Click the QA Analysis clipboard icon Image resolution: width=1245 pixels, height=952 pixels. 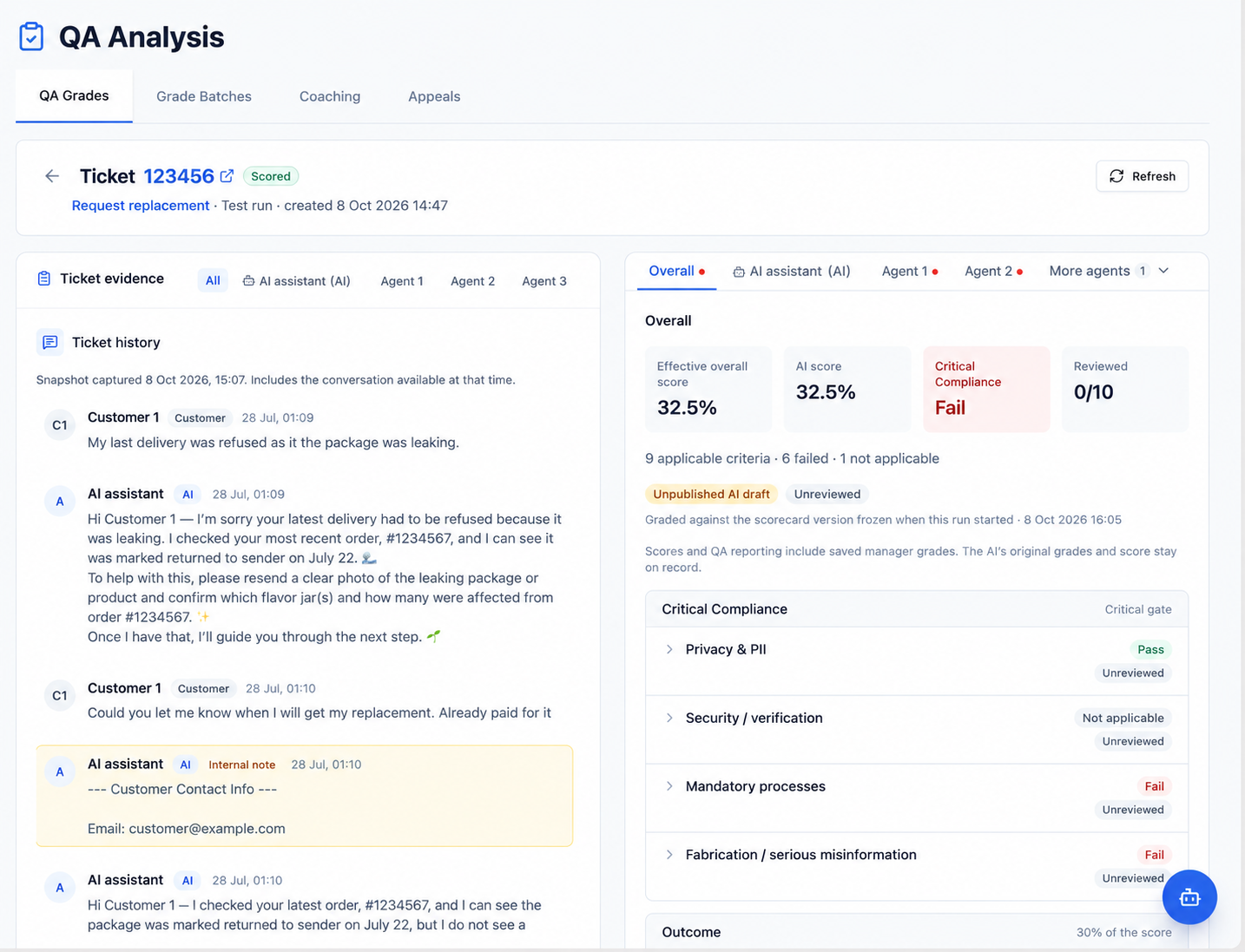click(x=31, y=36)
